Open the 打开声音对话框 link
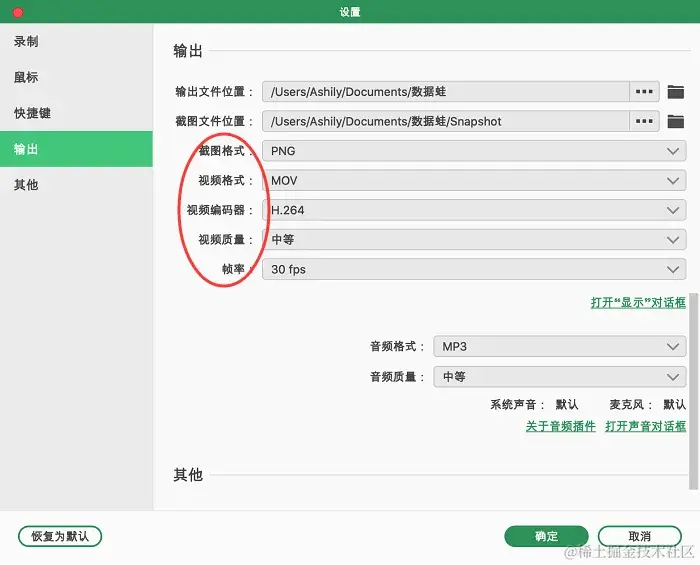This screenshot has width=700, height=565. coord(646,426)
